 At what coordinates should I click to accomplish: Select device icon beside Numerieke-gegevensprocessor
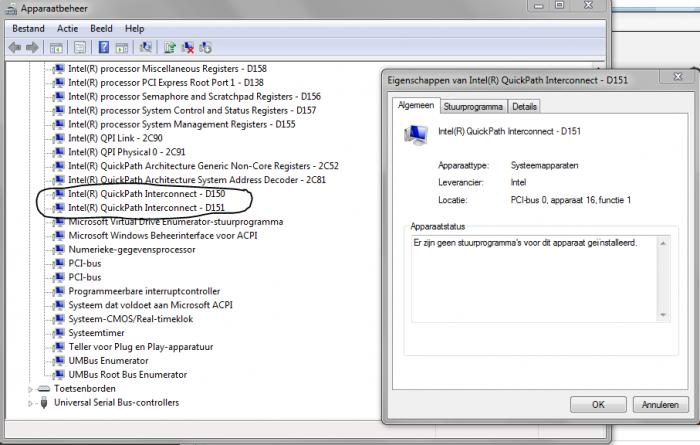(59, 250)
